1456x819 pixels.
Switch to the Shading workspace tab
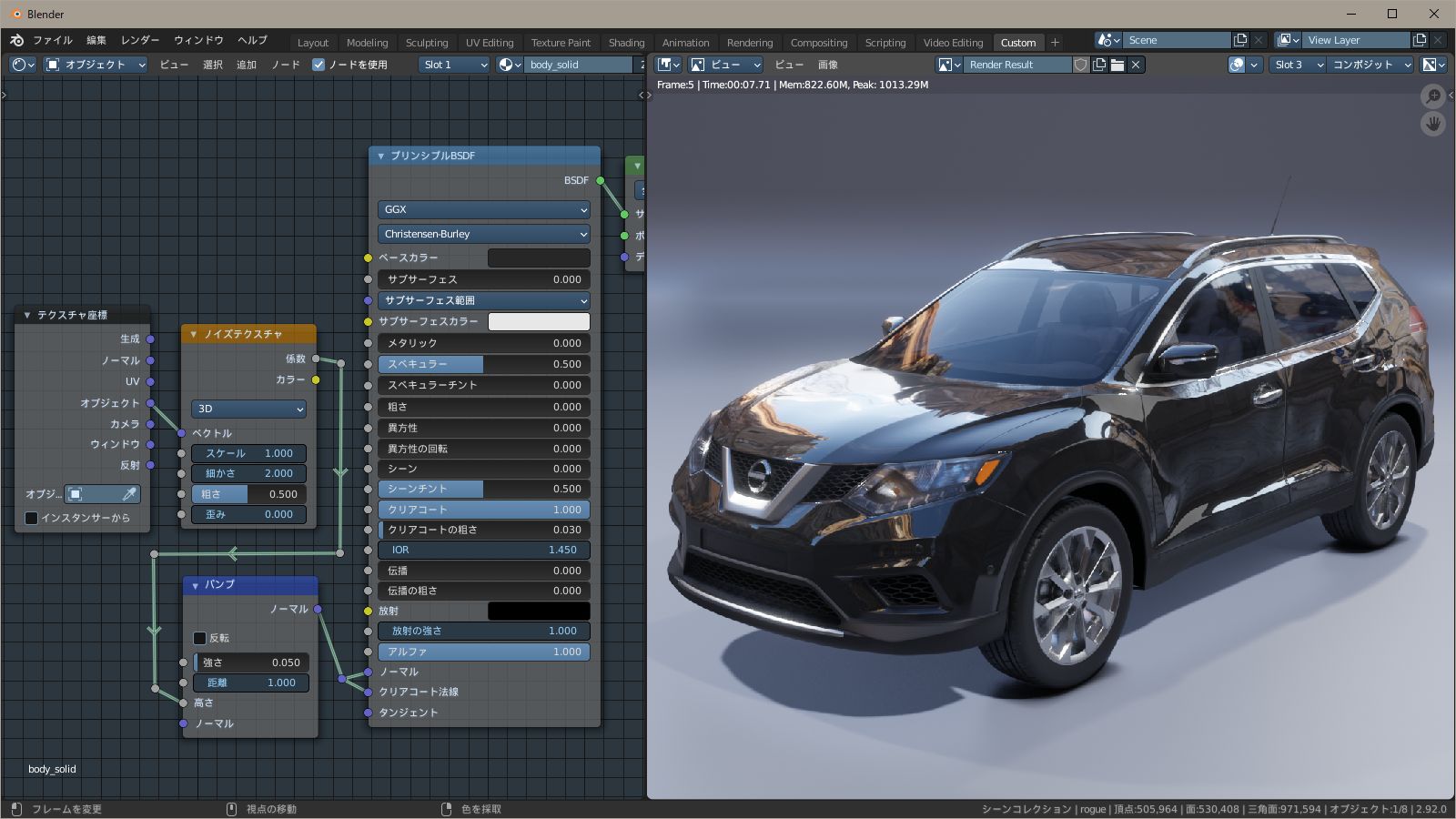[626, 43]
